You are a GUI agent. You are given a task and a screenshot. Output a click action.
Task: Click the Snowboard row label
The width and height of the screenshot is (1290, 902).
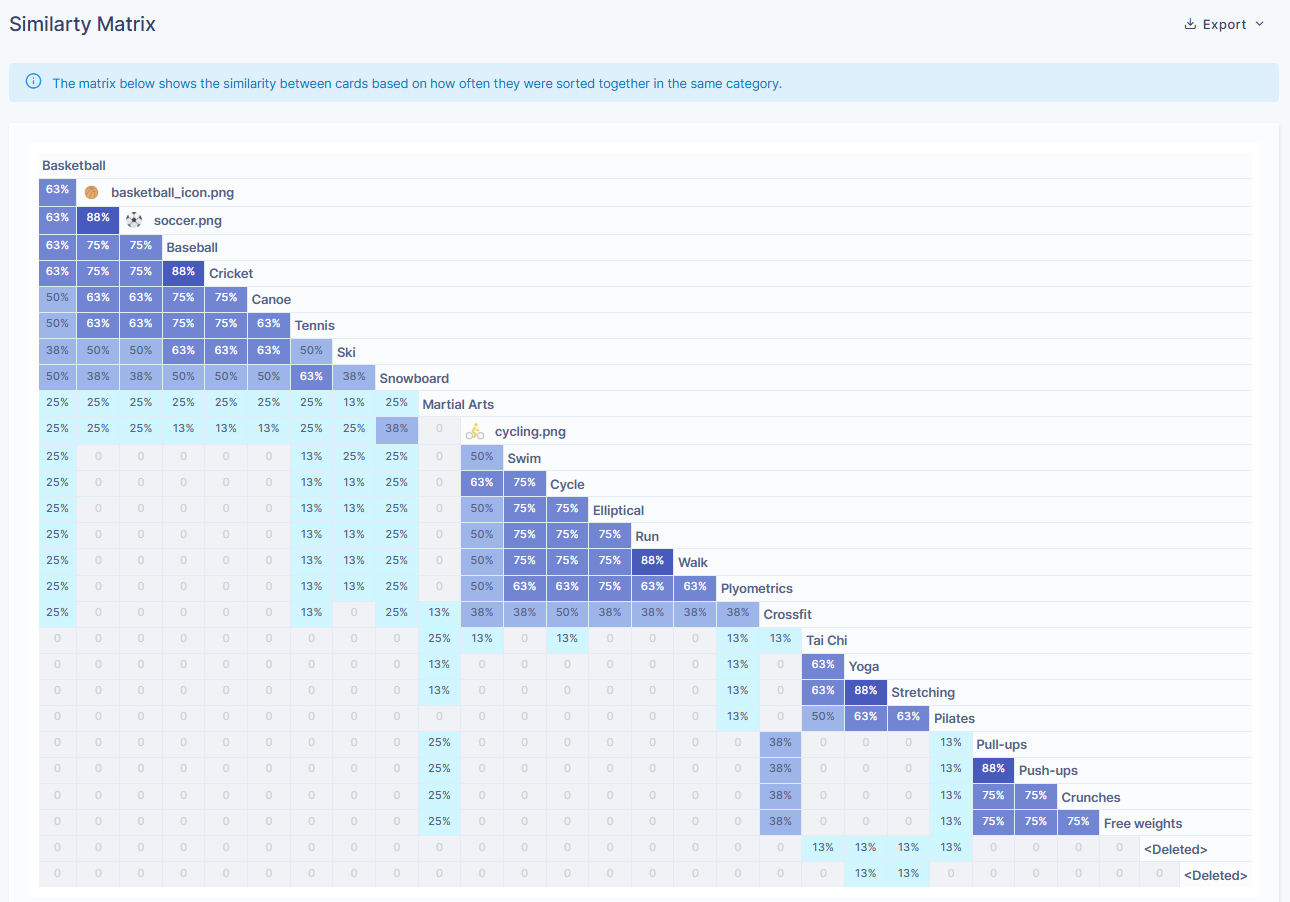413,378
